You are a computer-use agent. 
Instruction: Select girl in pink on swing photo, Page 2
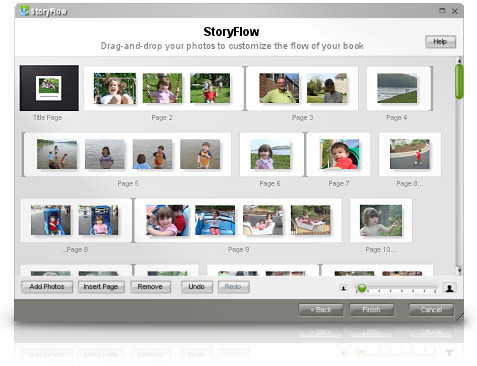(x=162, y=88)
